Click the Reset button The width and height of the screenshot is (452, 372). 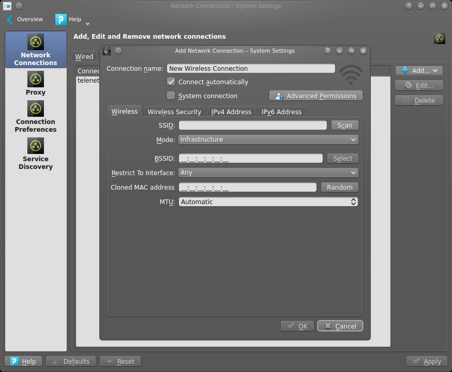tap(120, 361)
